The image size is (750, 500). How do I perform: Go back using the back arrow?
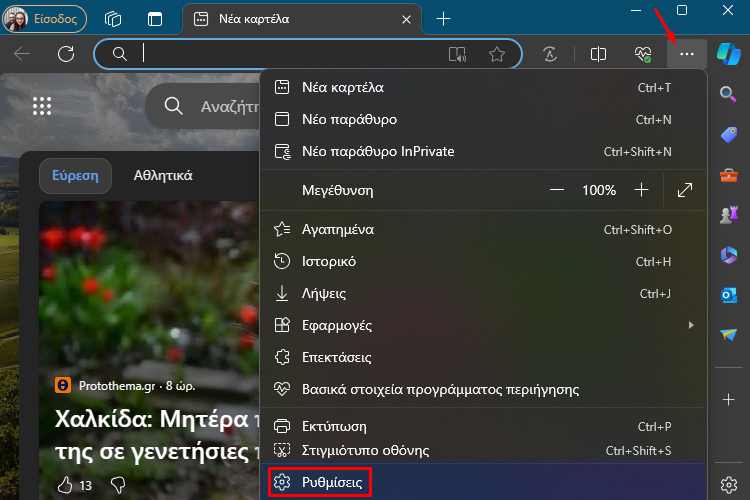coord(22,54)
